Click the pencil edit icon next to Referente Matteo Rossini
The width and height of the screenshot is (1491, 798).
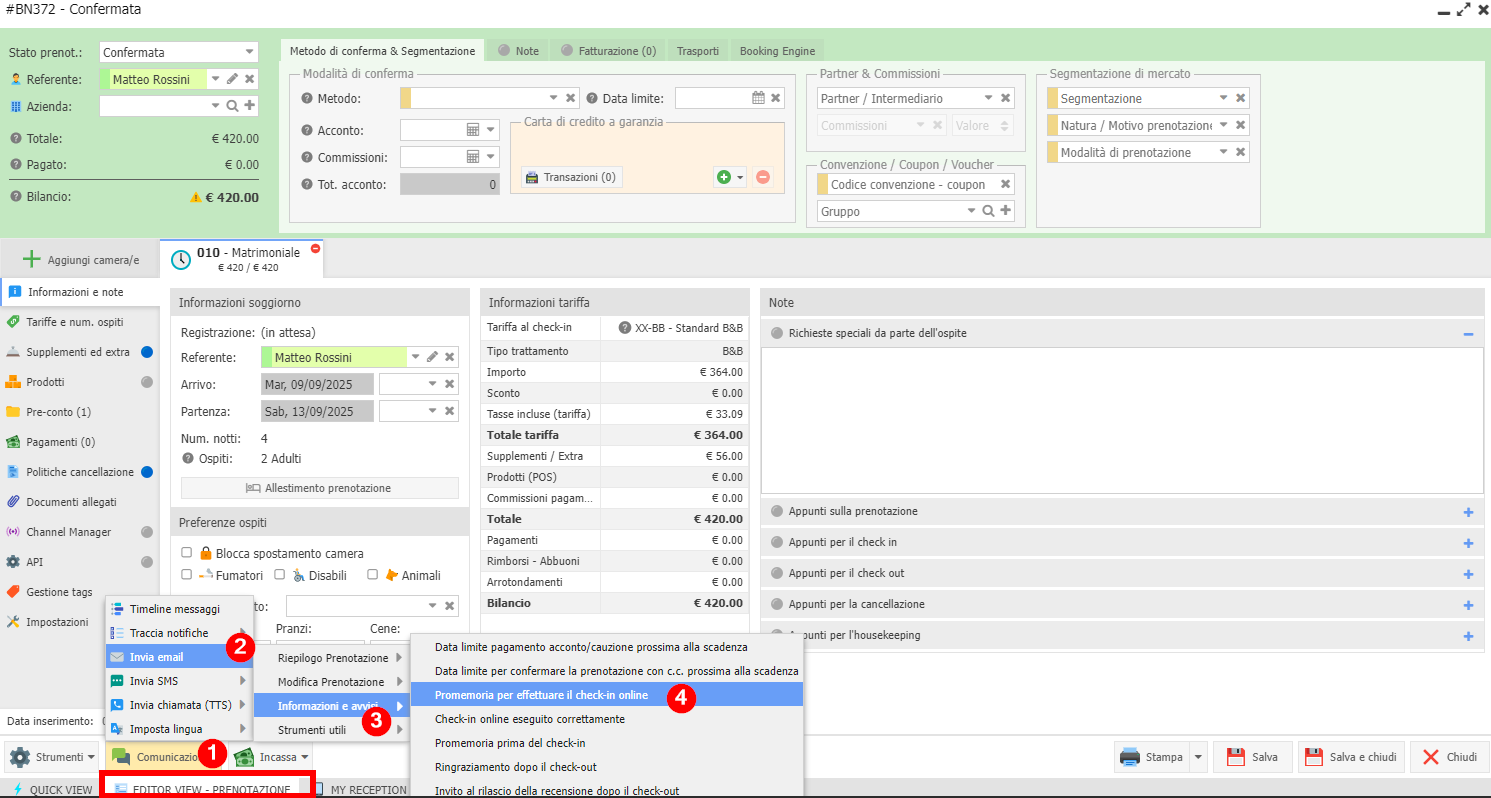(232, 79)
